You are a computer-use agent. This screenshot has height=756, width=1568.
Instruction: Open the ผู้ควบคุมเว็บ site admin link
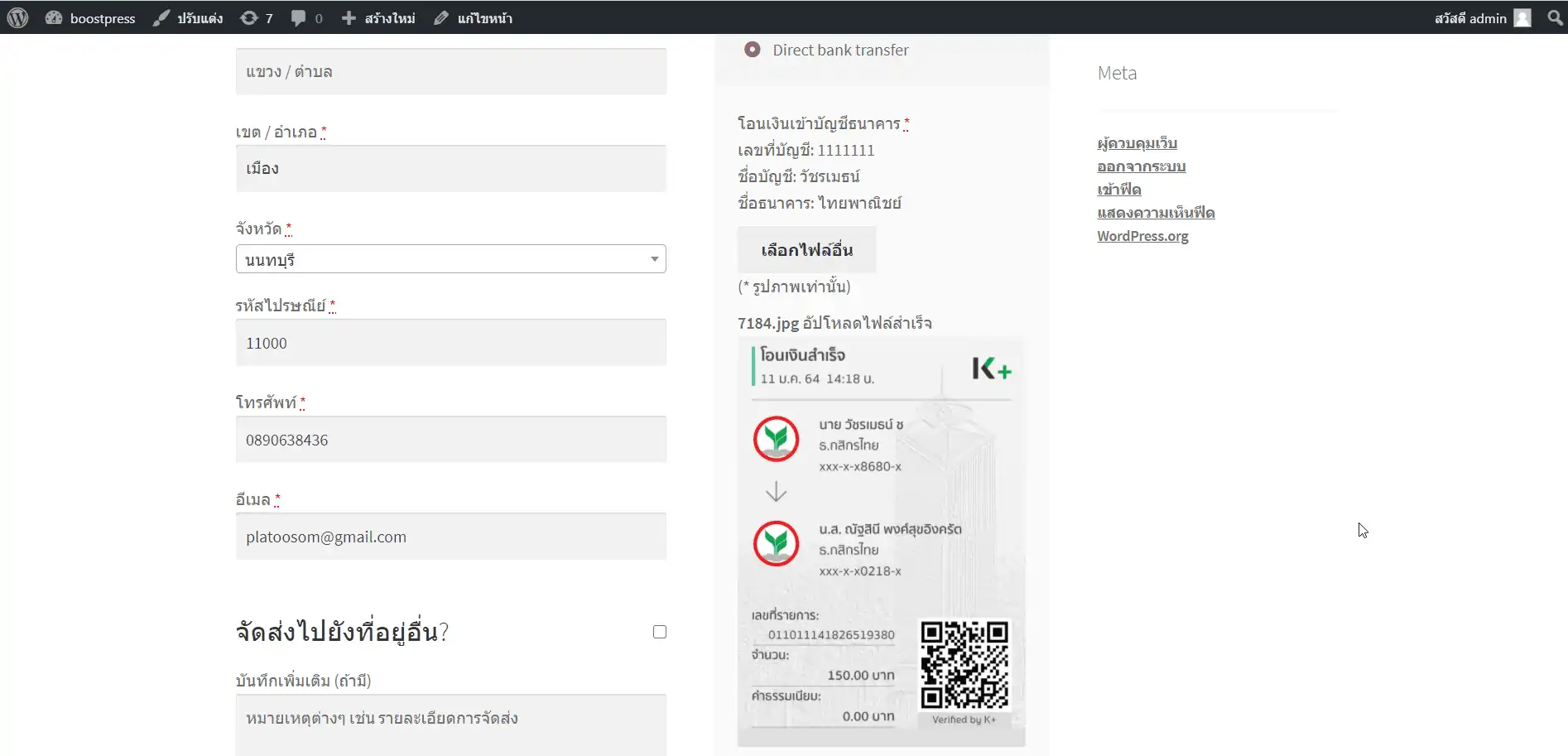1137,143
